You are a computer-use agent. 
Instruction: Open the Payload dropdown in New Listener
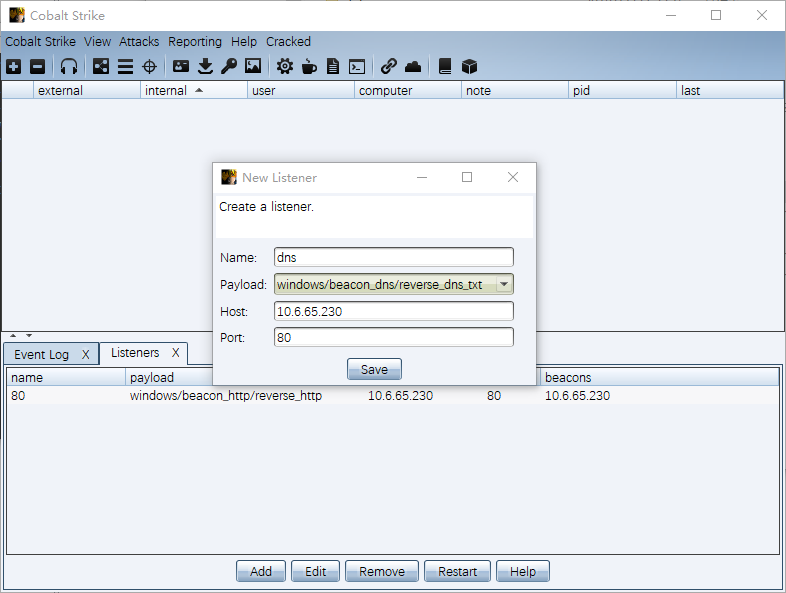pyautogui.click(x=504, y=284)
